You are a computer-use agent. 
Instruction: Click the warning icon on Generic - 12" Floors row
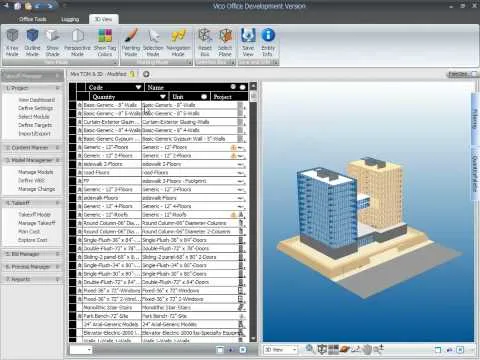coord(233,147)
